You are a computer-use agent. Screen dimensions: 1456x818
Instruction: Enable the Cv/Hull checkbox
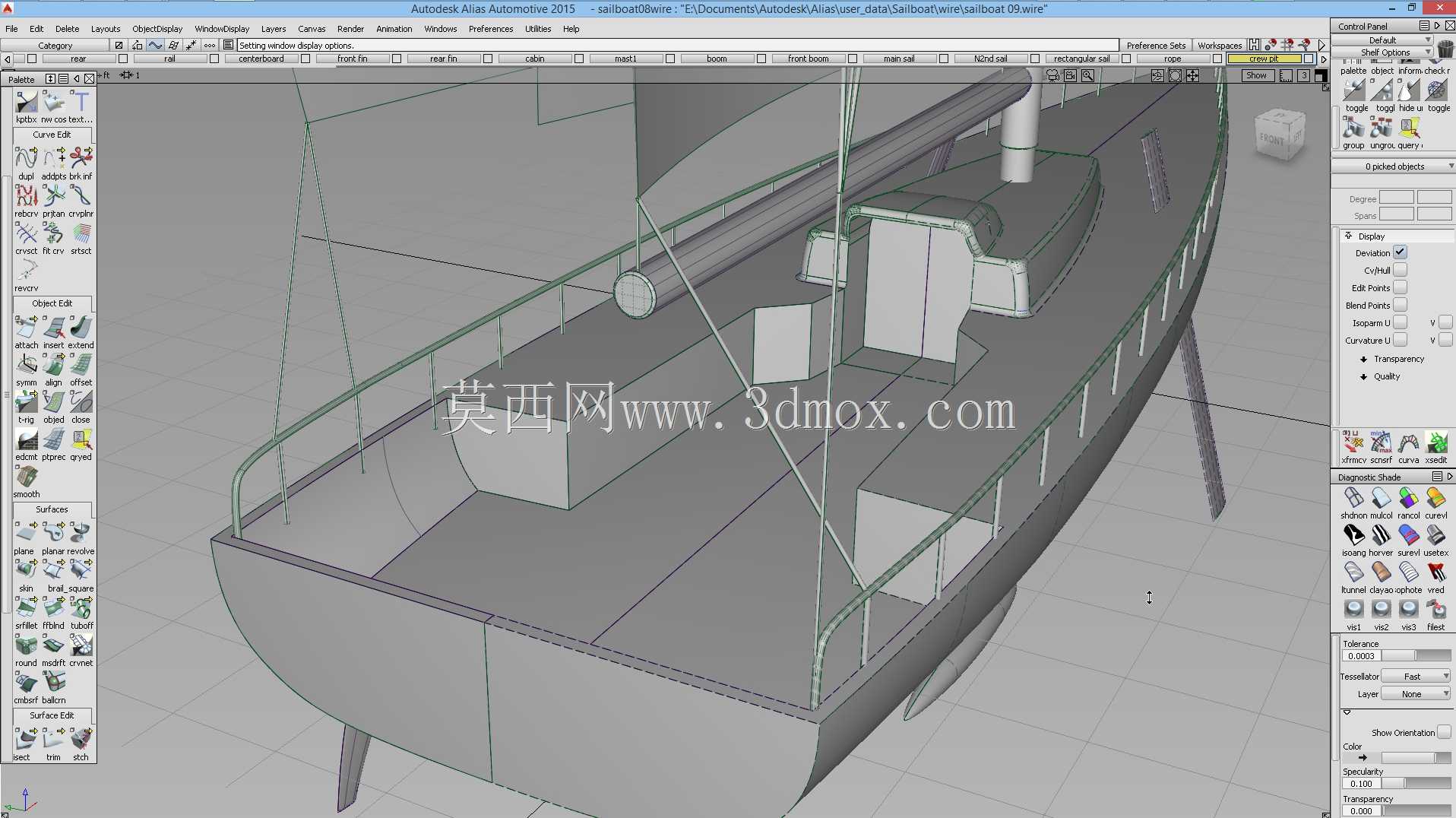click(x=1400, y=270)
